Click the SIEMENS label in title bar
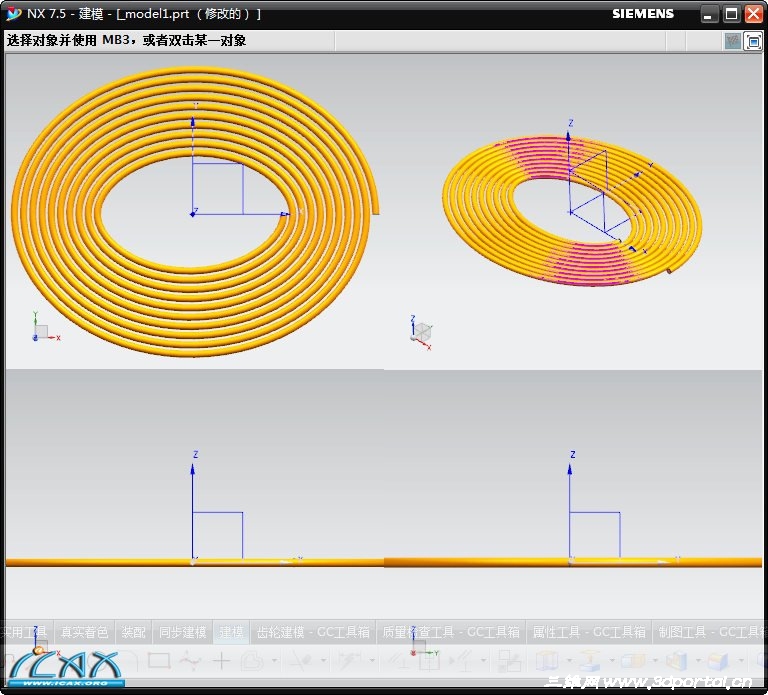 click(643, 14)
